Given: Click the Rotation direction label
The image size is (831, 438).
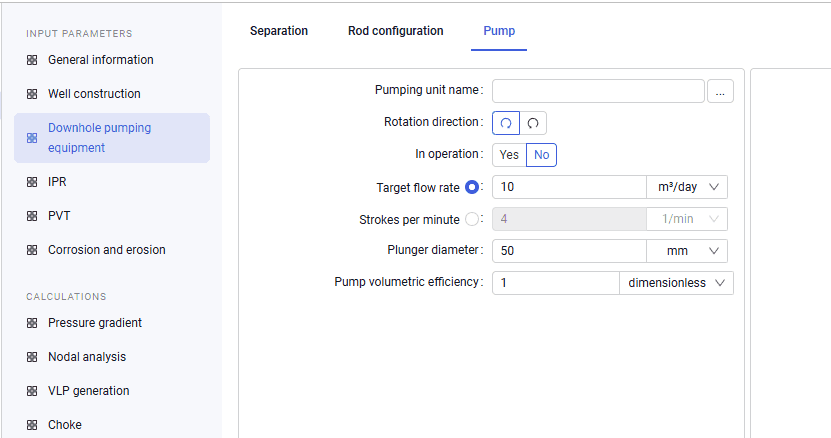Looking at the screenshot, I should pyautogui.click(x=434, y=122).
